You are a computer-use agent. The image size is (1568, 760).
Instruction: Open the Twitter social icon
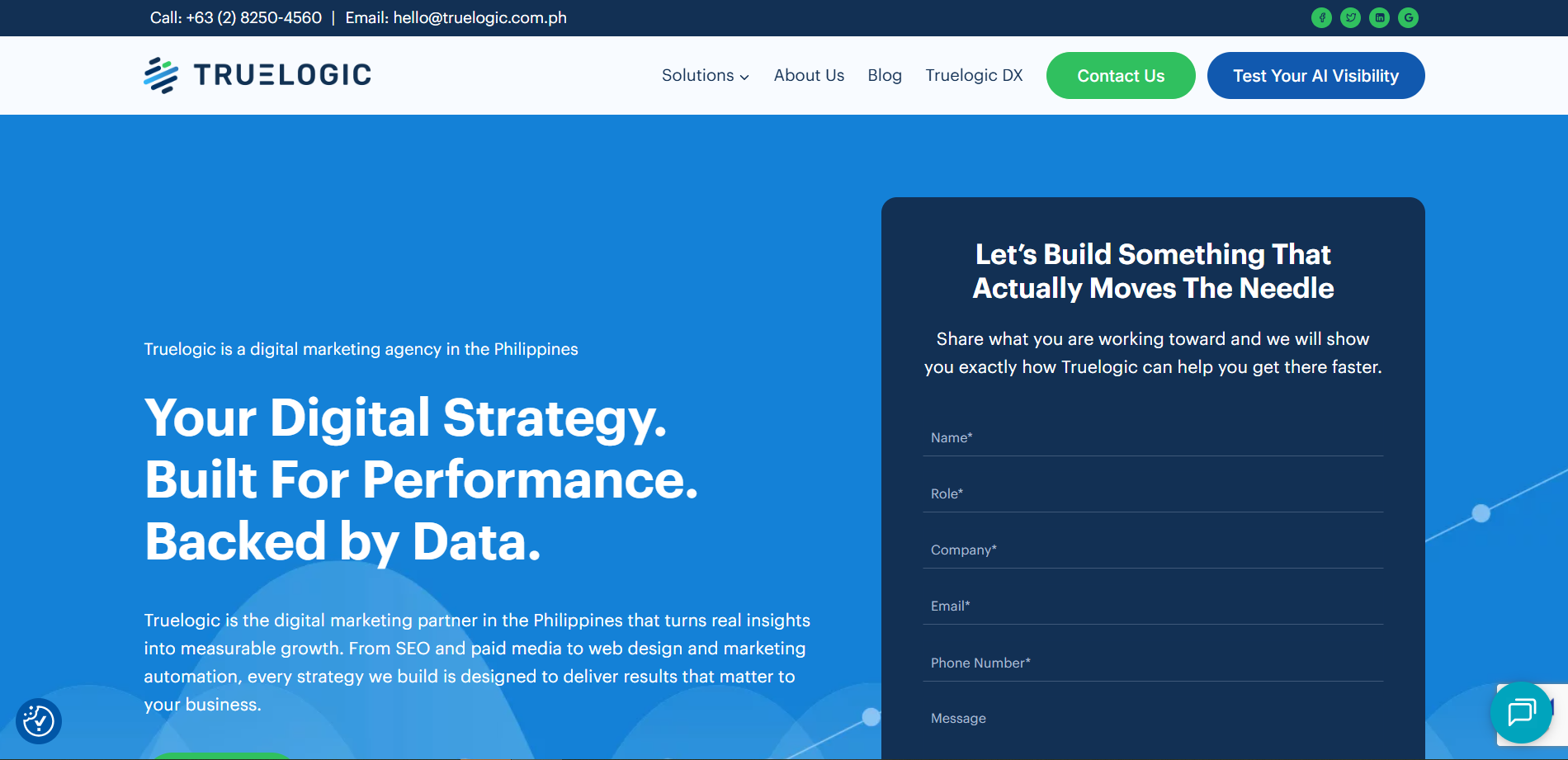[1350, 17]
